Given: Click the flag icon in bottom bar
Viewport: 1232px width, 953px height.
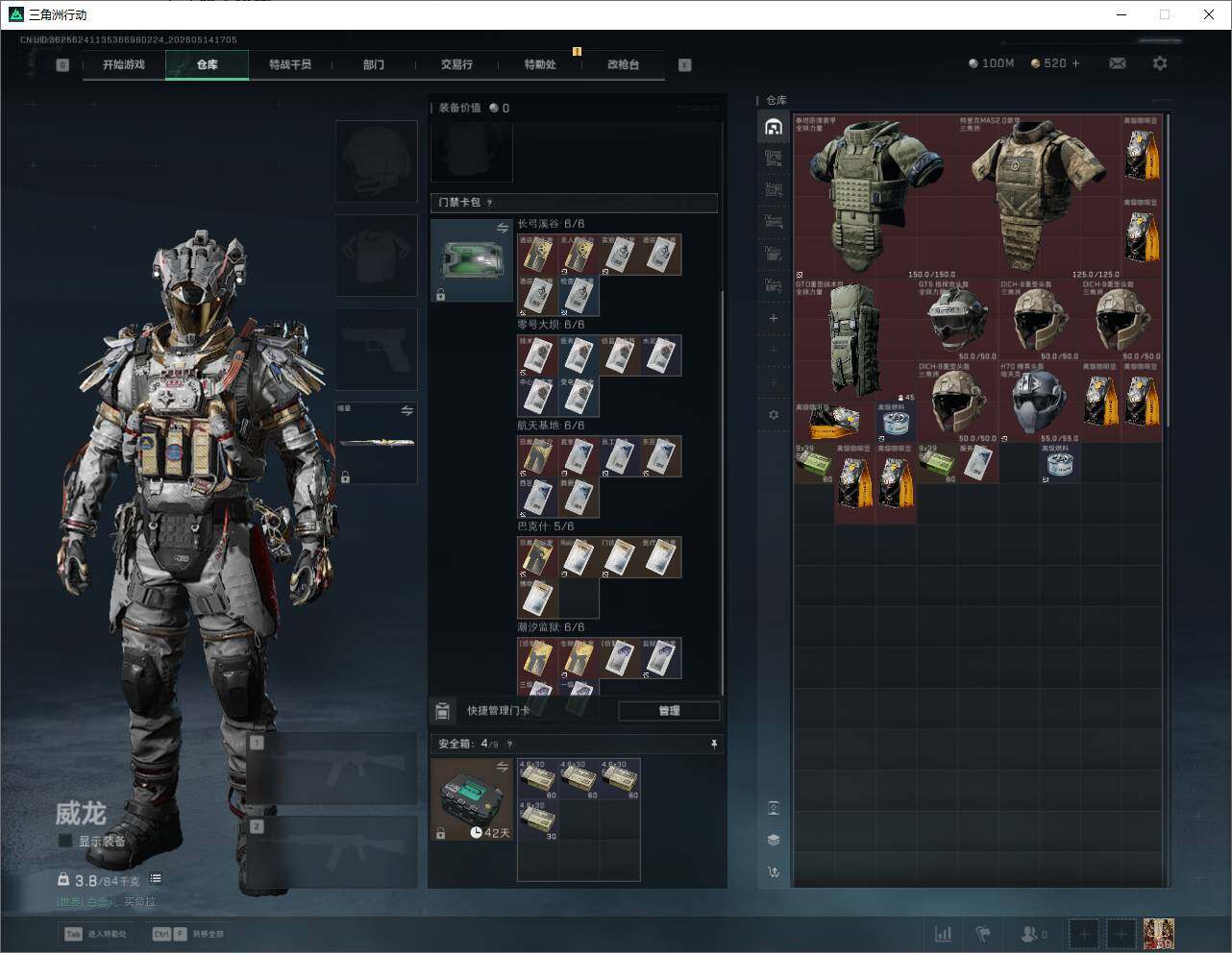Looking at the screenshot, I should coord(983,934).
